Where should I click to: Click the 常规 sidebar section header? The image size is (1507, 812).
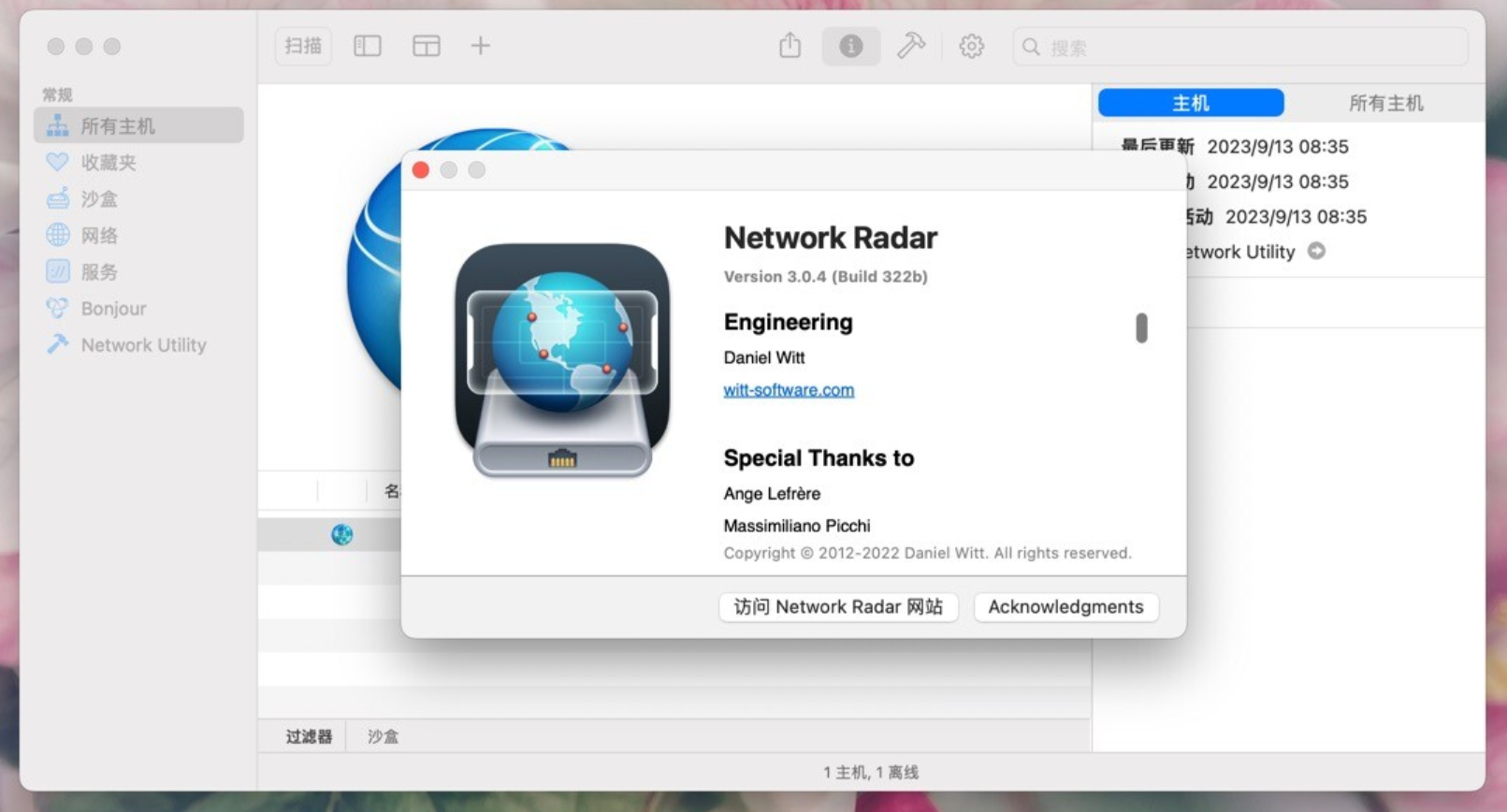click(x=57, y=94)
